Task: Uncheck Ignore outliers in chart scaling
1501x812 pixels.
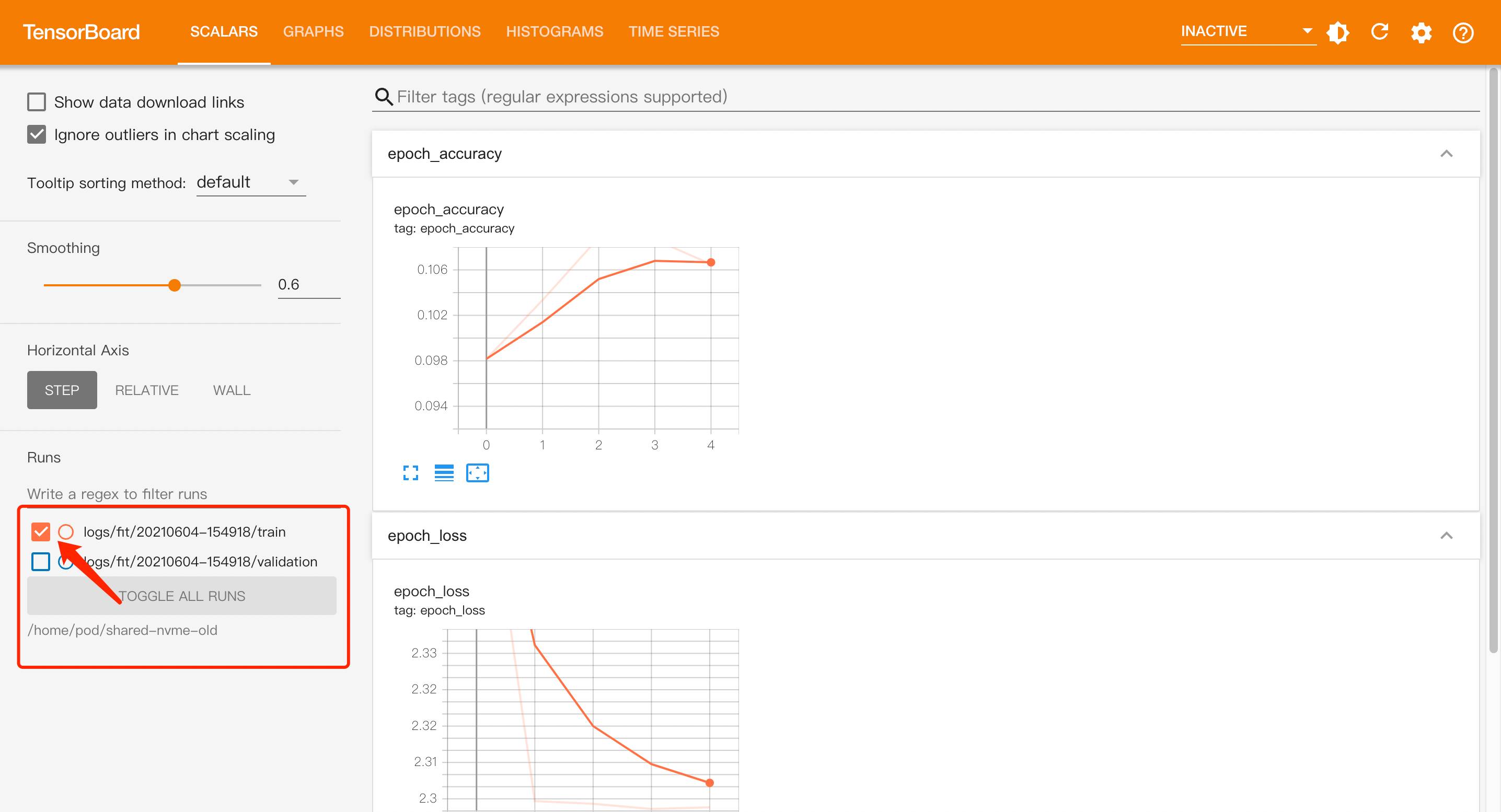Action: 37,135
